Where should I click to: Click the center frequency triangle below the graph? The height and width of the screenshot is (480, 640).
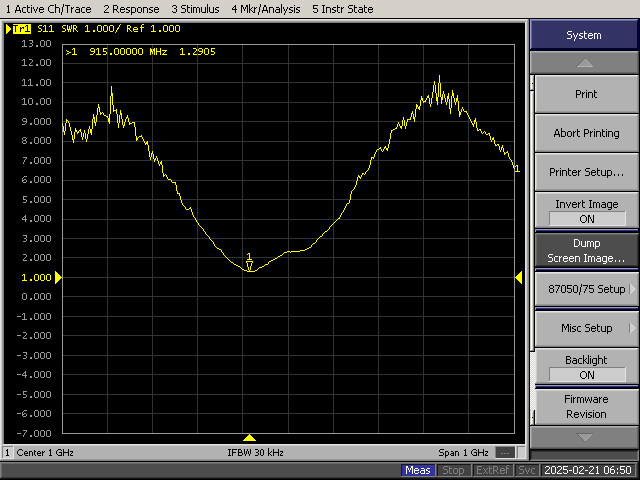250,438
